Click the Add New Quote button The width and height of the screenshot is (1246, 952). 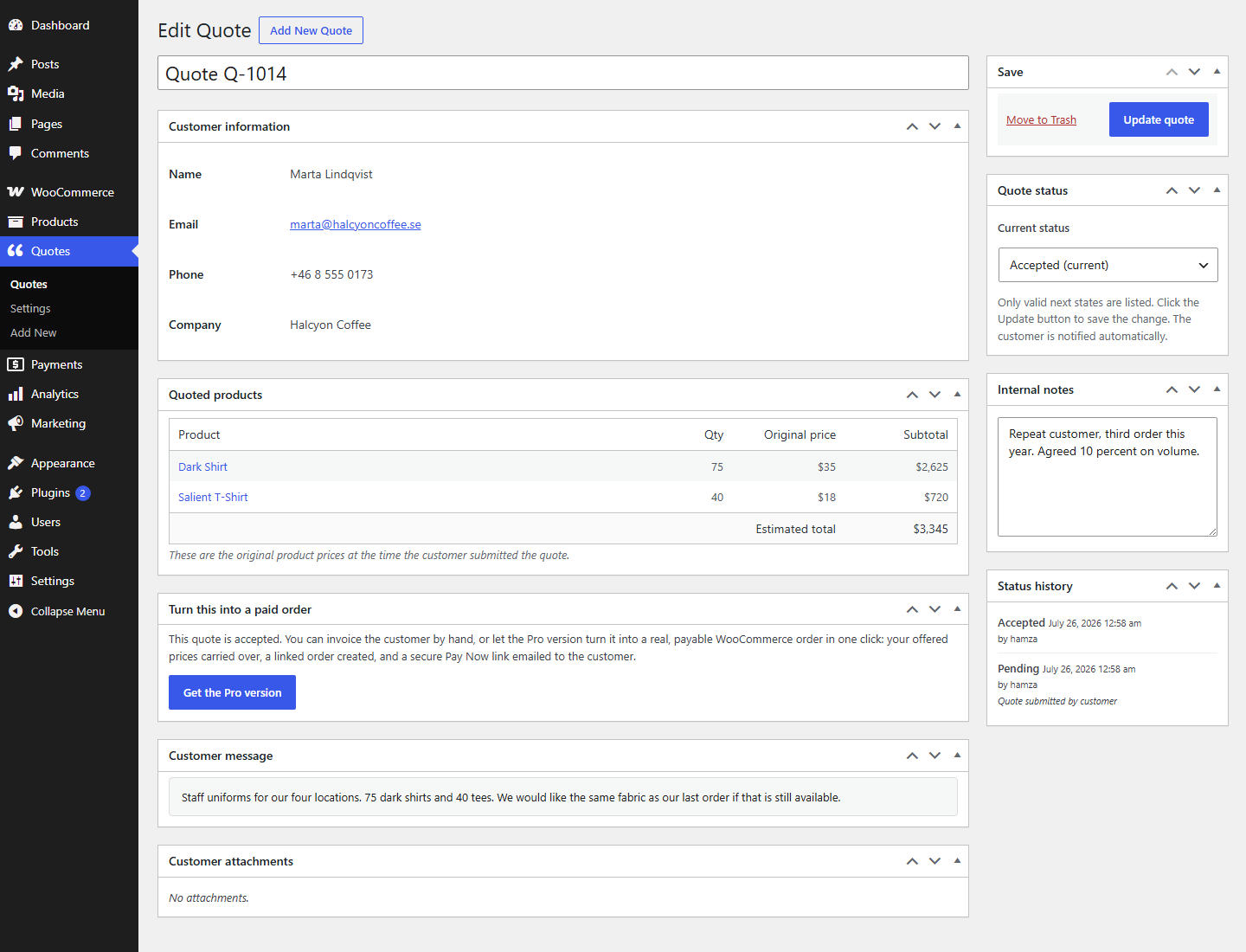tap(311, 30)
